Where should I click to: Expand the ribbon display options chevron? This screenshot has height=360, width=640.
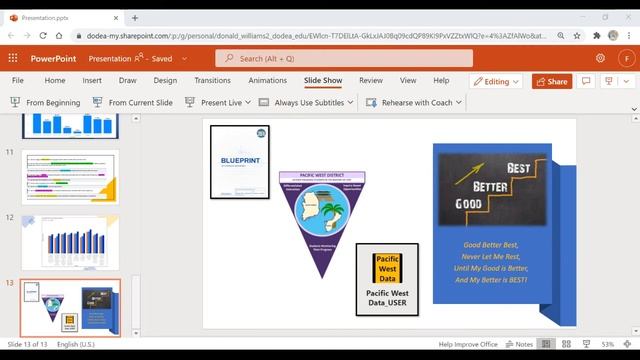(634, 109)
